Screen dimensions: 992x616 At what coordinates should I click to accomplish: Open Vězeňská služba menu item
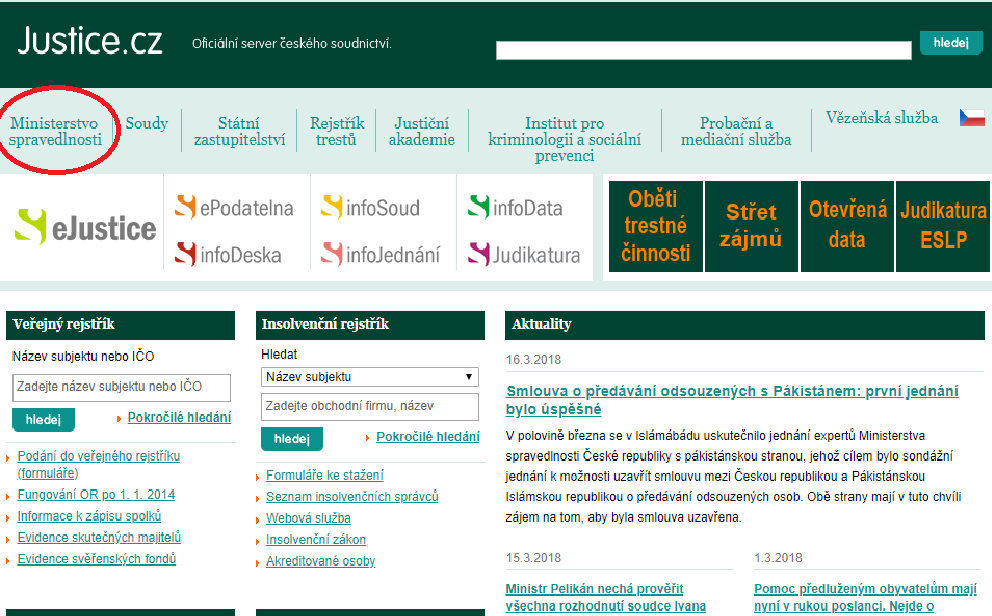tap(882, 118)
